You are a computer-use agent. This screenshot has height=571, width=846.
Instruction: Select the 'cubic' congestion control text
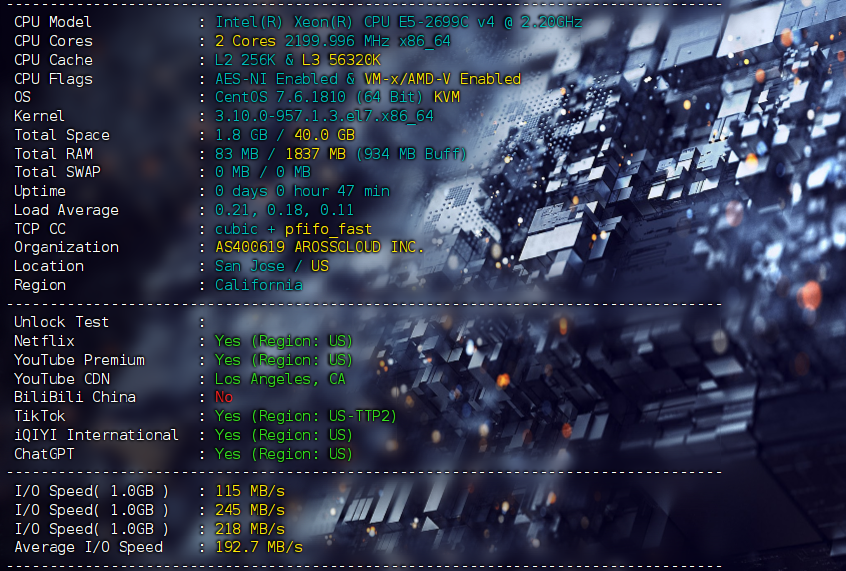point(236,229)
